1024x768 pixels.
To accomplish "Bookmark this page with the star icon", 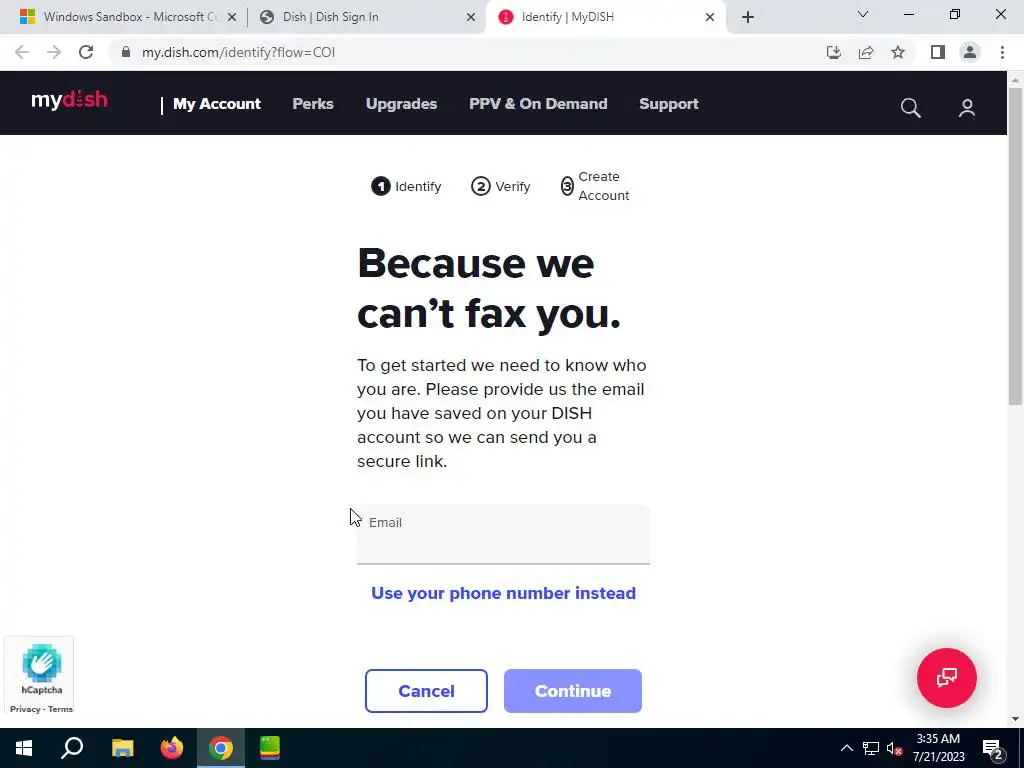I will click(x=898, y=52).
